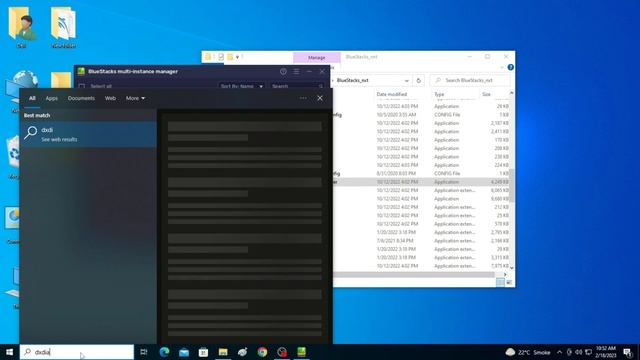Switch Explorer to large icons view

(509, 282)
